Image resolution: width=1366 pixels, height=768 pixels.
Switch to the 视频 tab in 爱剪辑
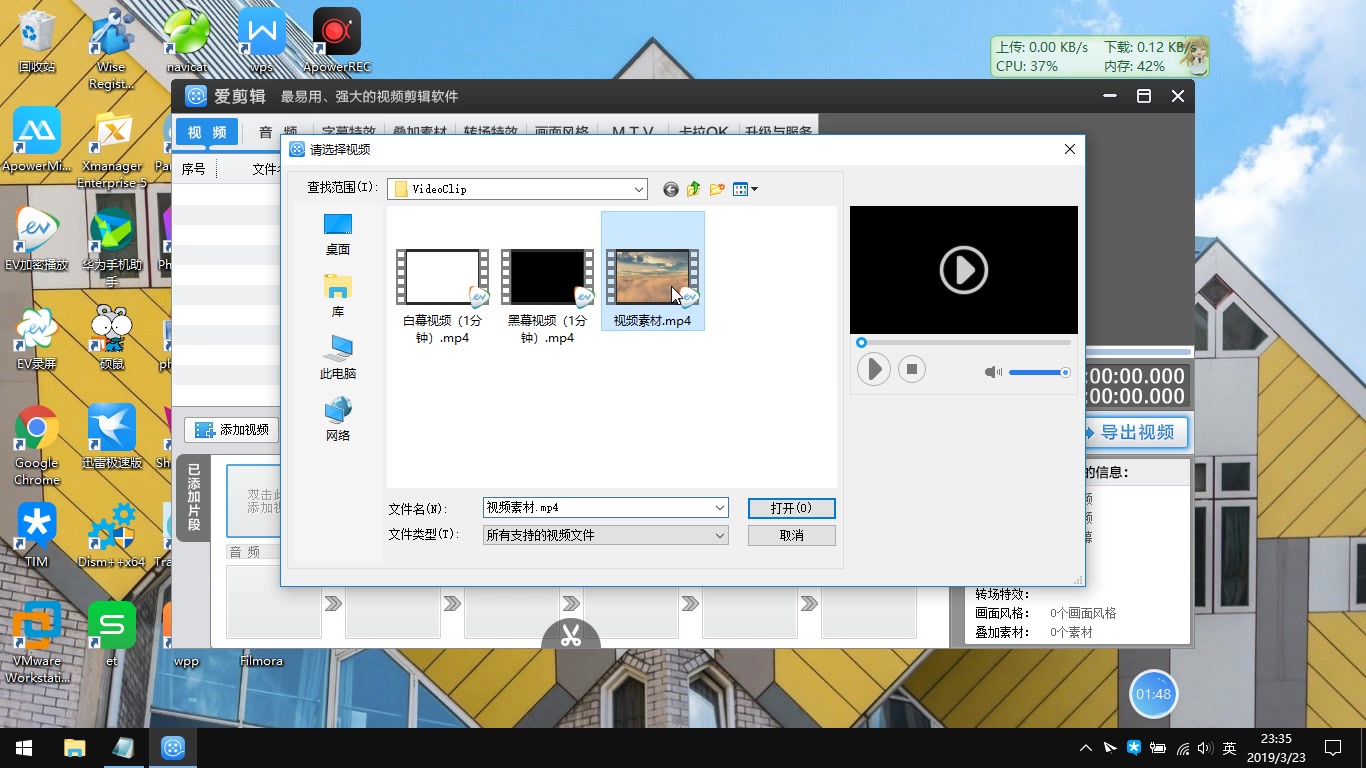(207, 132)
